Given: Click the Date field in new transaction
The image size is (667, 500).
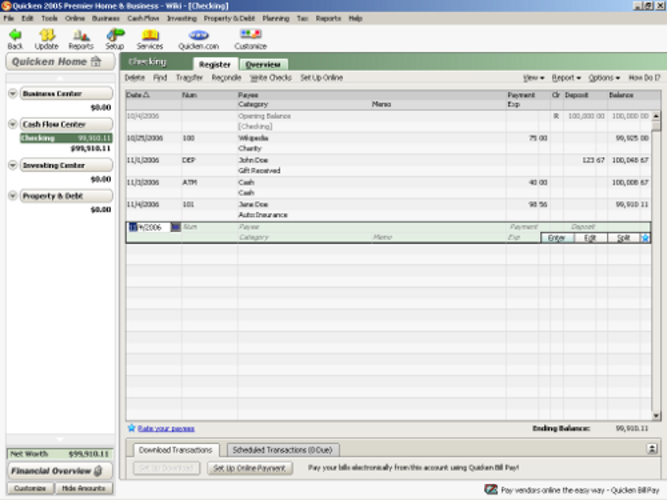Looking at the screenshot, I should coord(149,227).
